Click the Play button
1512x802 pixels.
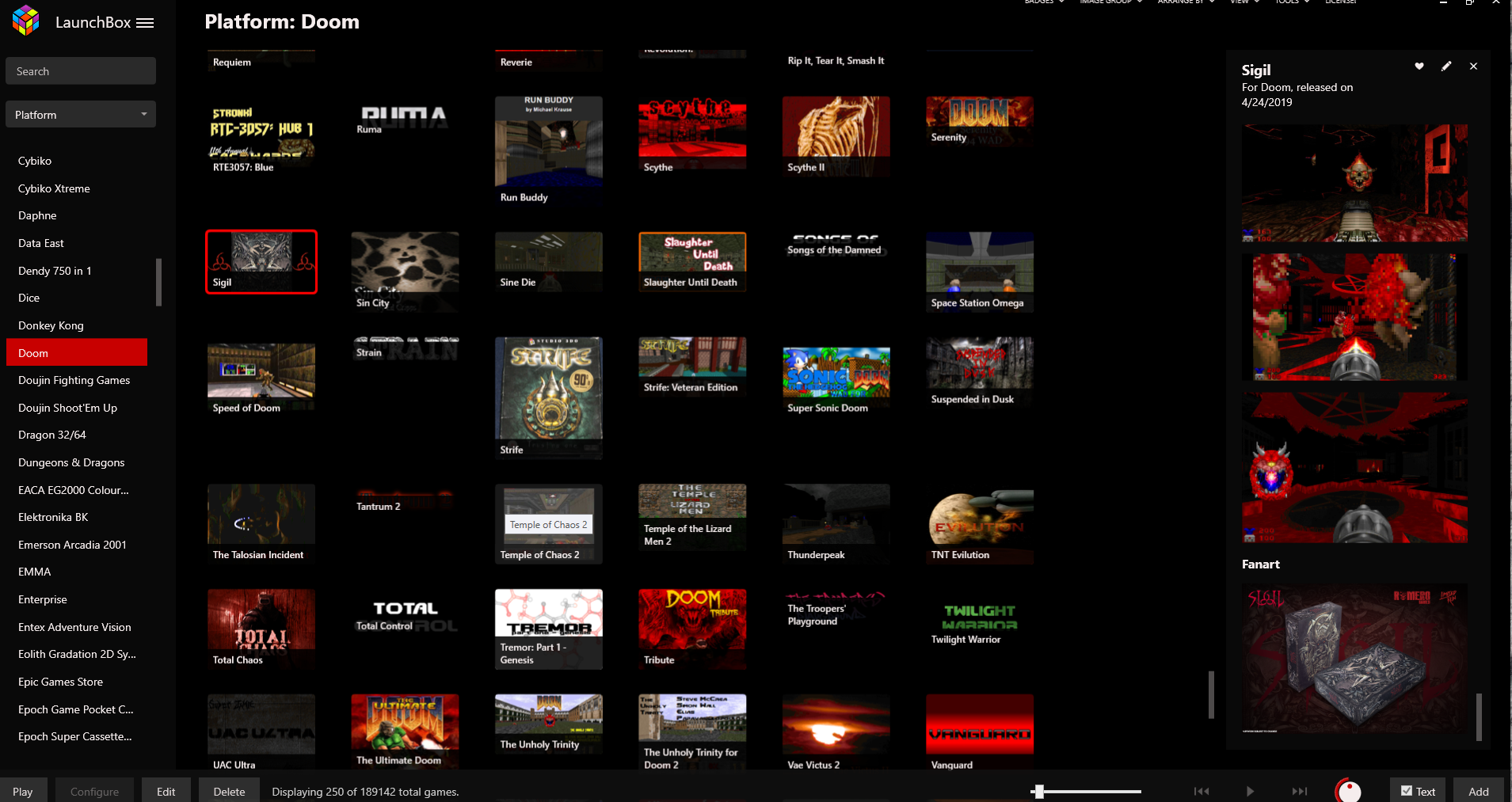click(x=23, y=791)
